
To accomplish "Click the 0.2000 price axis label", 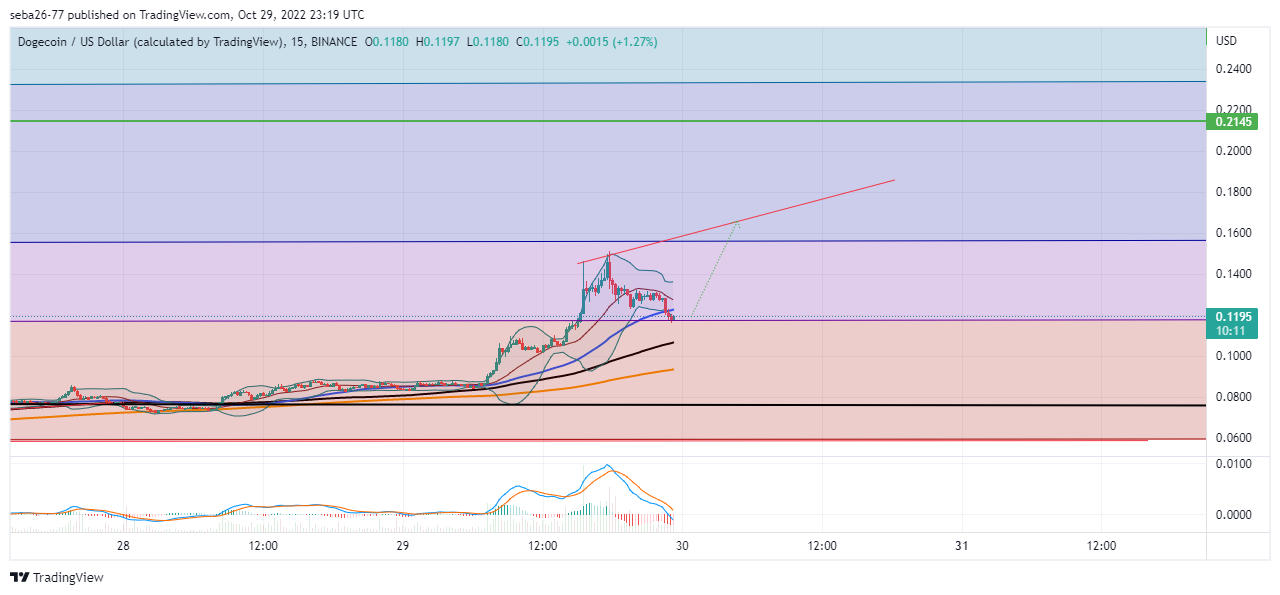I will [1232, 151].
